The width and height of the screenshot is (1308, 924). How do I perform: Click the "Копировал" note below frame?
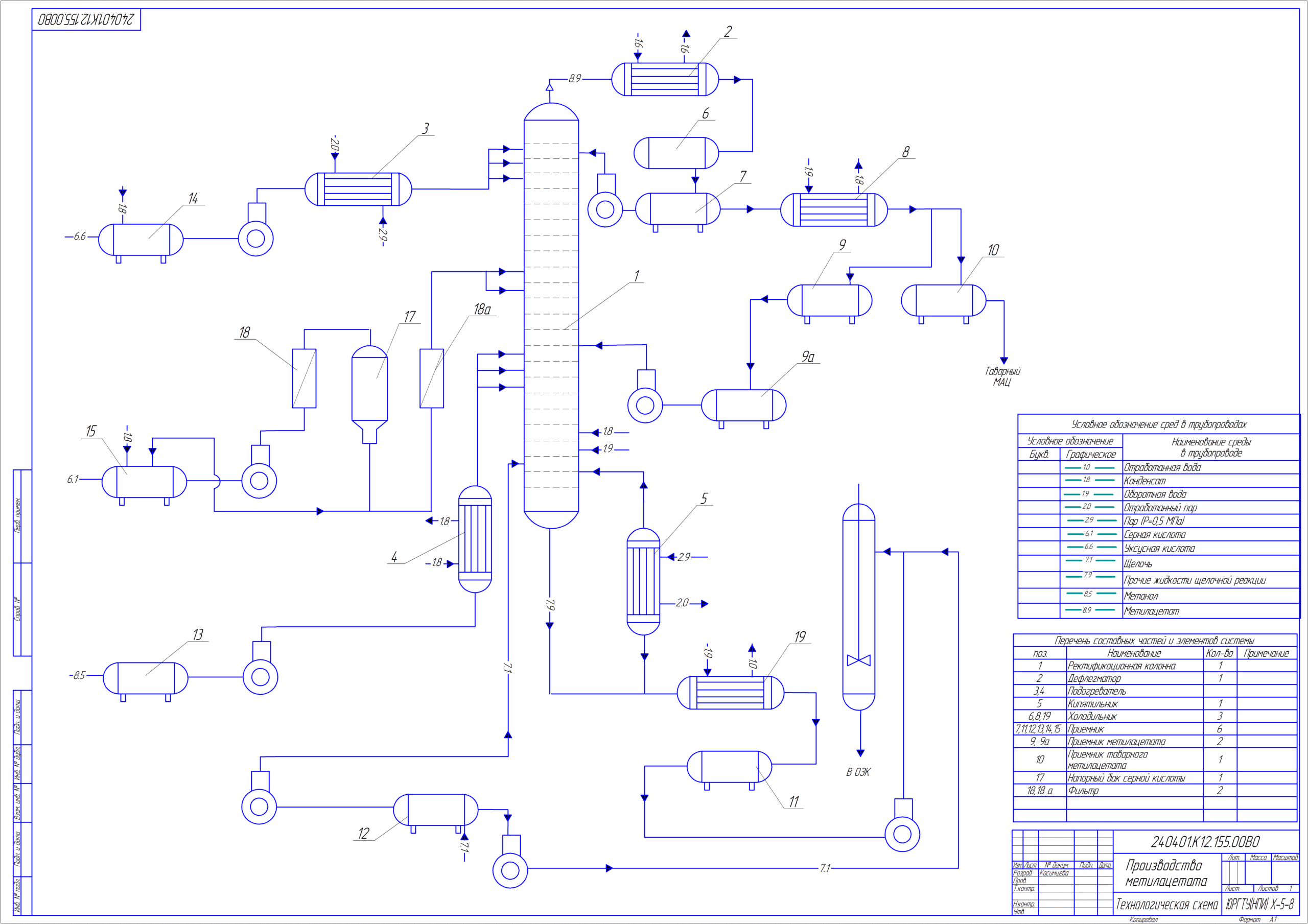click(x=1143, y=919)
